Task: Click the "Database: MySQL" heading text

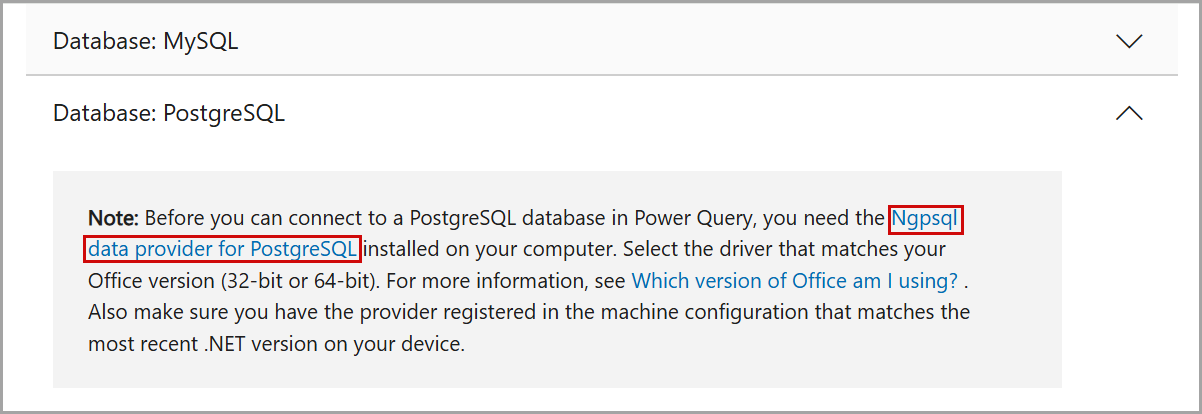Action: [145, 42]
